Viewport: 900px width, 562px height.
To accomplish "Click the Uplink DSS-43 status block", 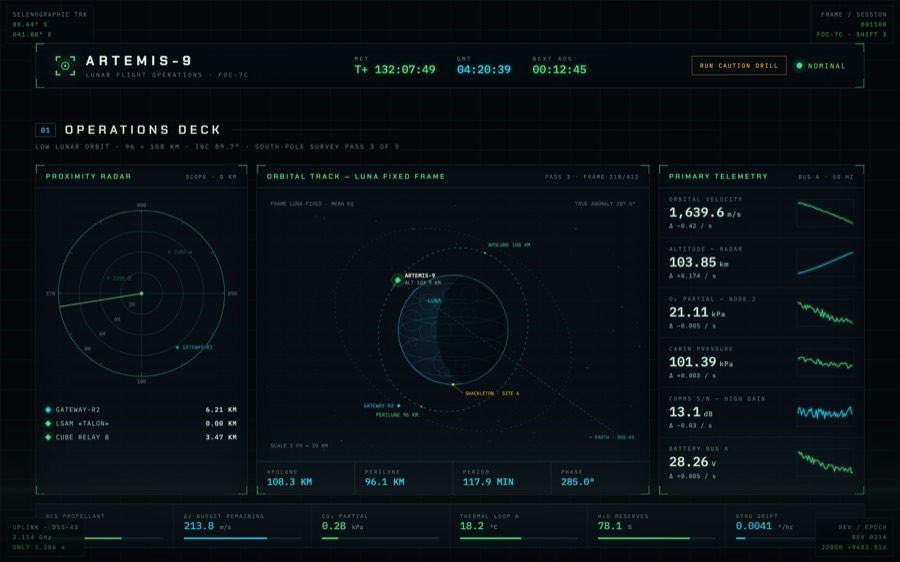I will pos(45,537).
